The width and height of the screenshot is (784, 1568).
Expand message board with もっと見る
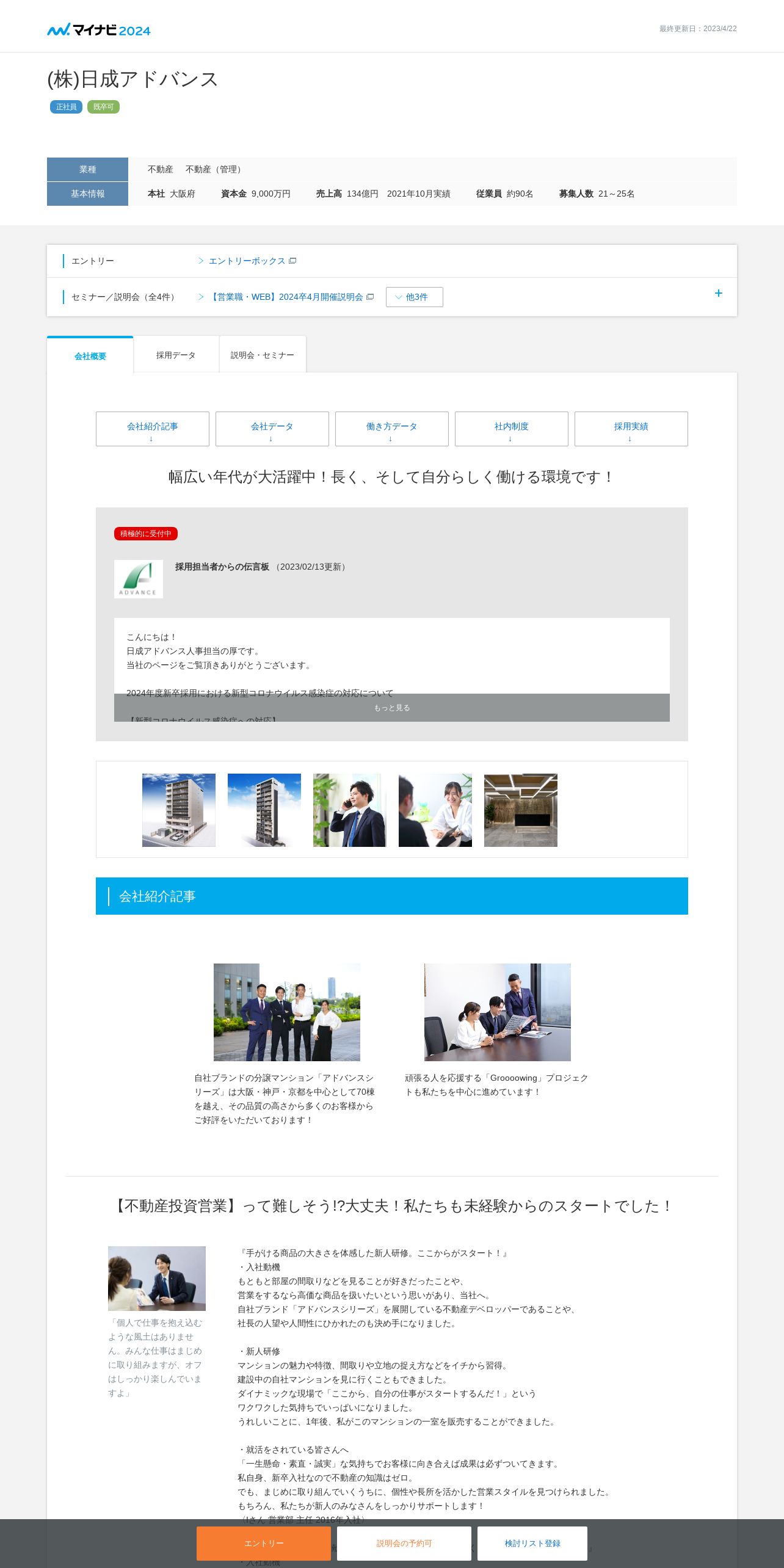pyautogui.click(x=392, y=708)
